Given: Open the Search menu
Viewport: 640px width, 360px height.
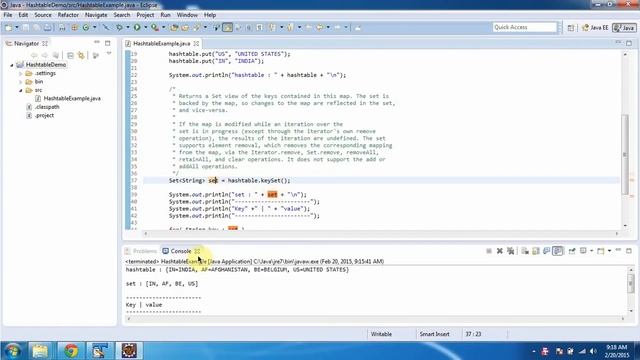Looking at the screenshot, I should [x=122, y=15].
